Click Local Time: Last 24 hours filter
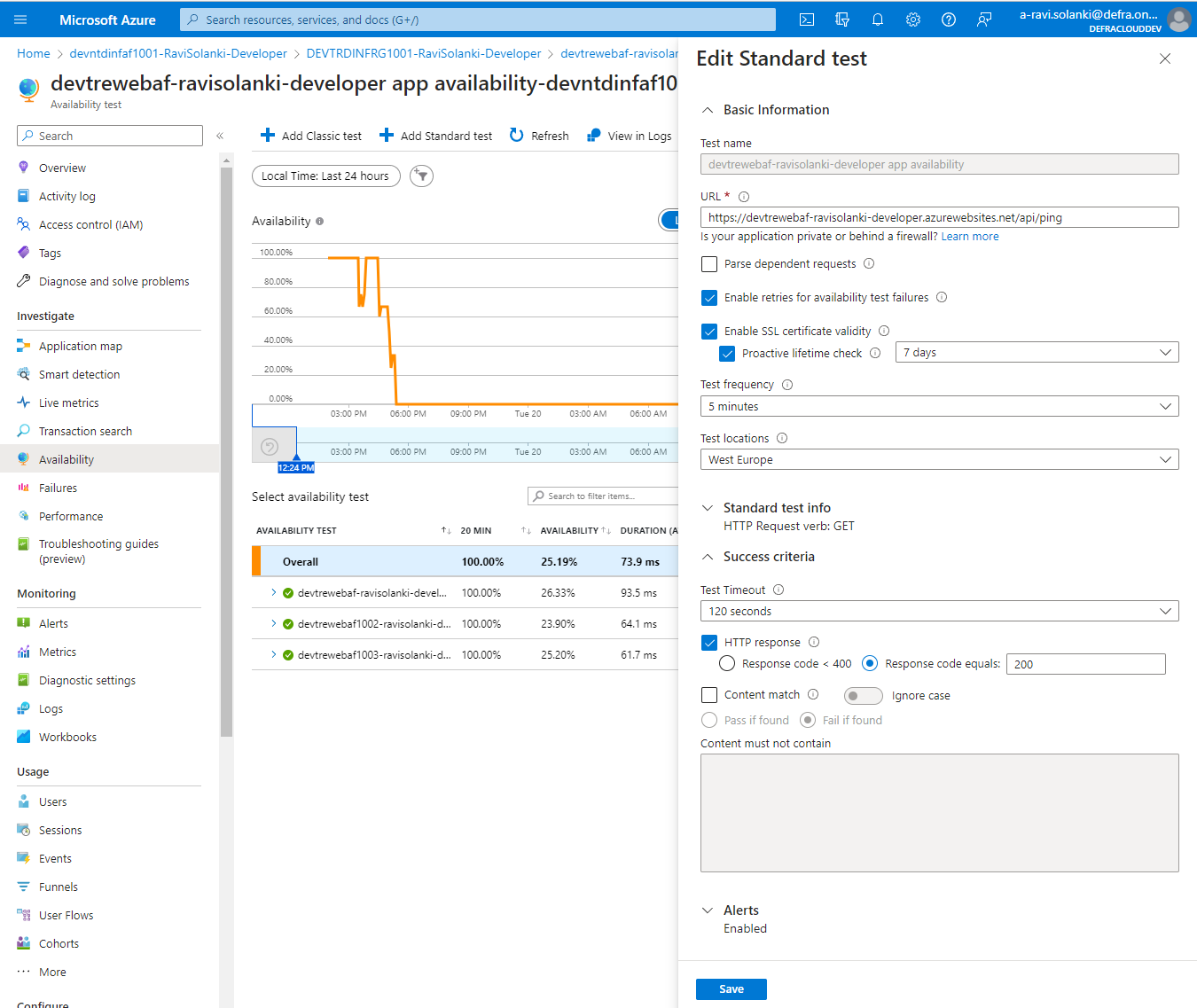This screenshot has width=1197, height=1008. [x=326, y=176]
